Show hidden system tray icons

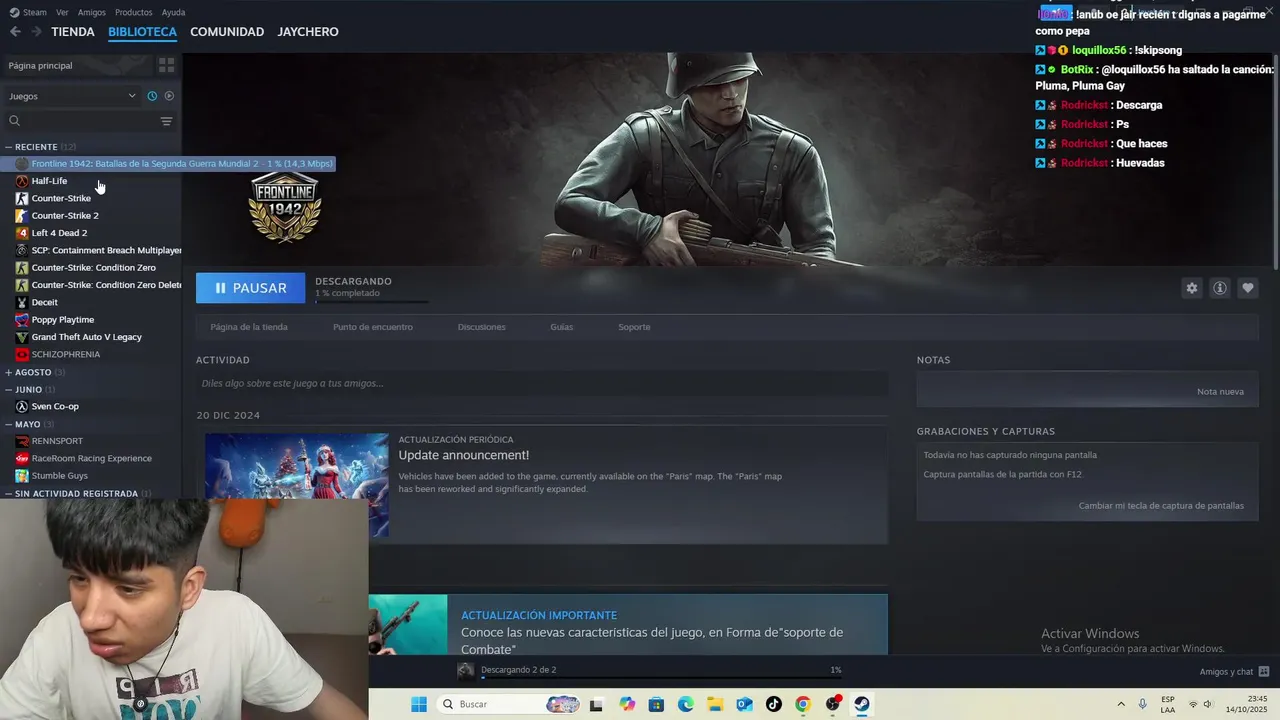(x=1120, y=704)
